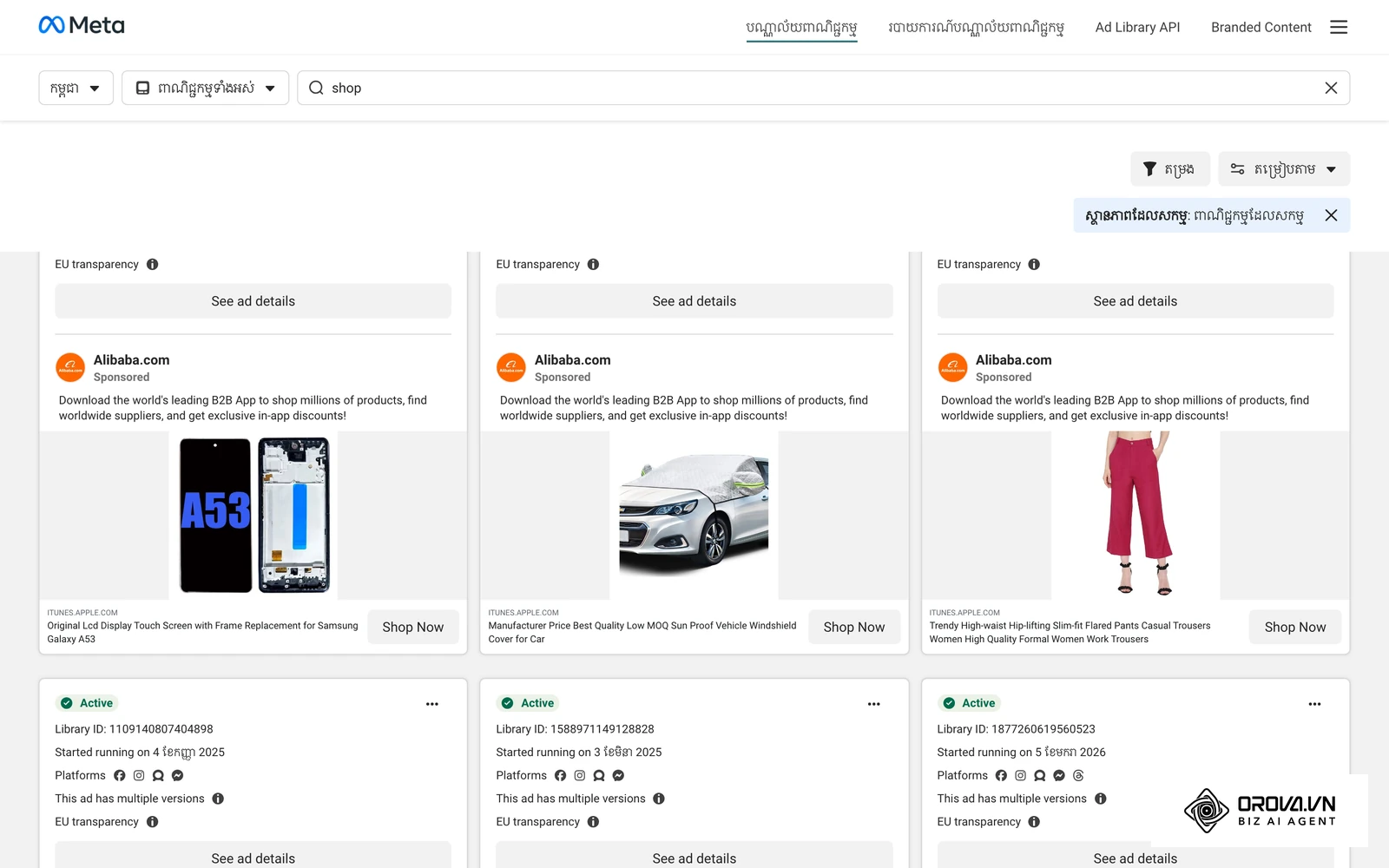Click EU transparency info icon in Flared Pants ad card

[1034, 264]
